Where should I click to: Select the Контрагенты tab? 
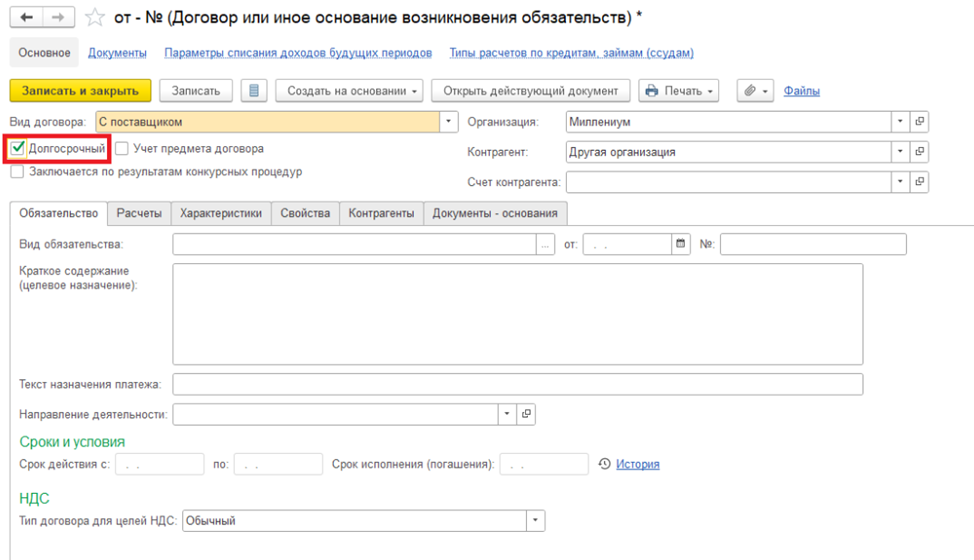click(381, 213)
